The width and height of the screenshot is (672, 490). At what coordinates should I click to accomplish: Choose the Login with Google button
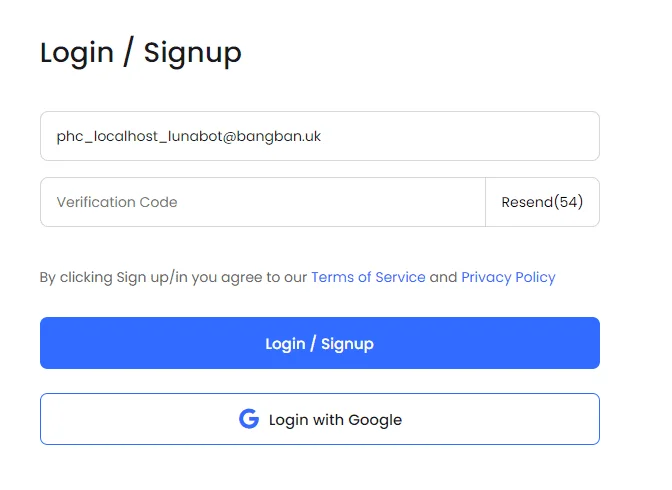click(320, 419)
